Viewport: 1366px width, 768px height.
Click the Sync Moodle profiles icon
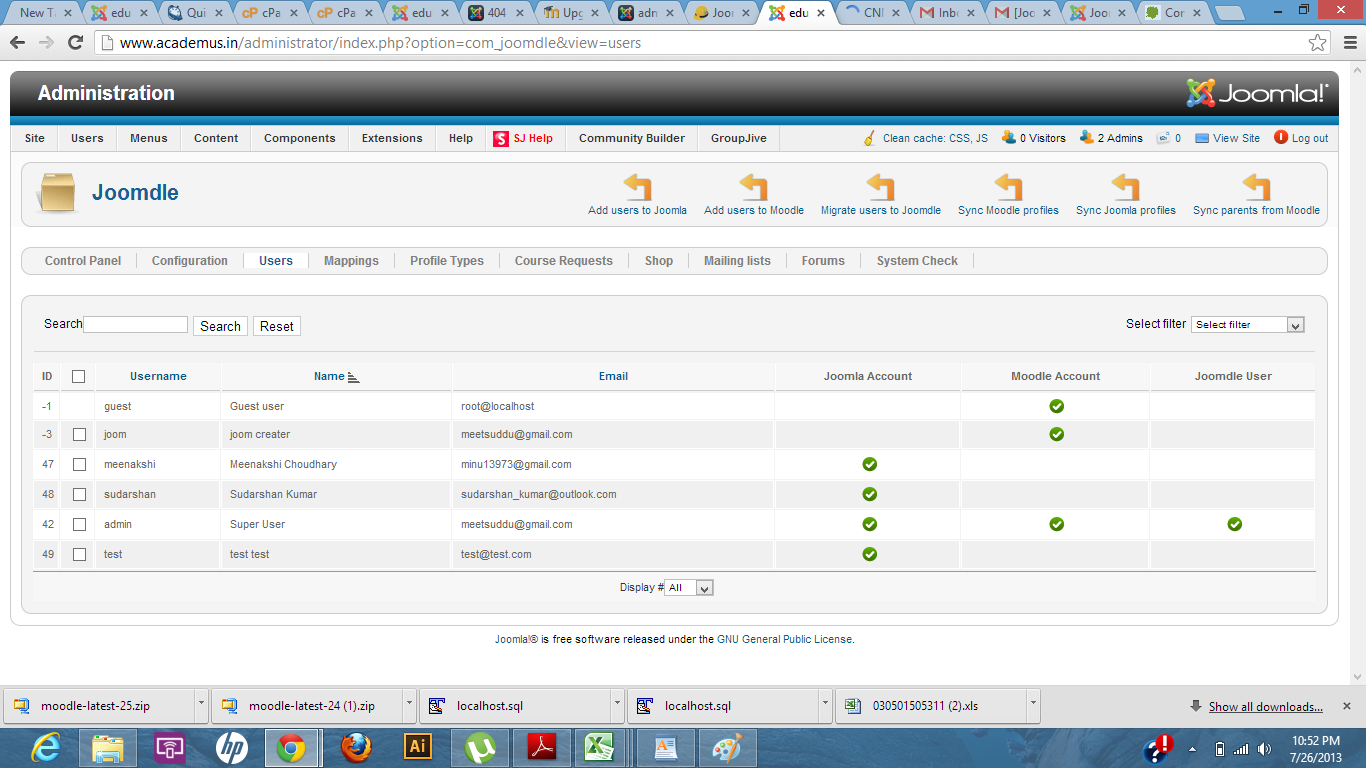pyautogui.click(x=1008, y=187)
